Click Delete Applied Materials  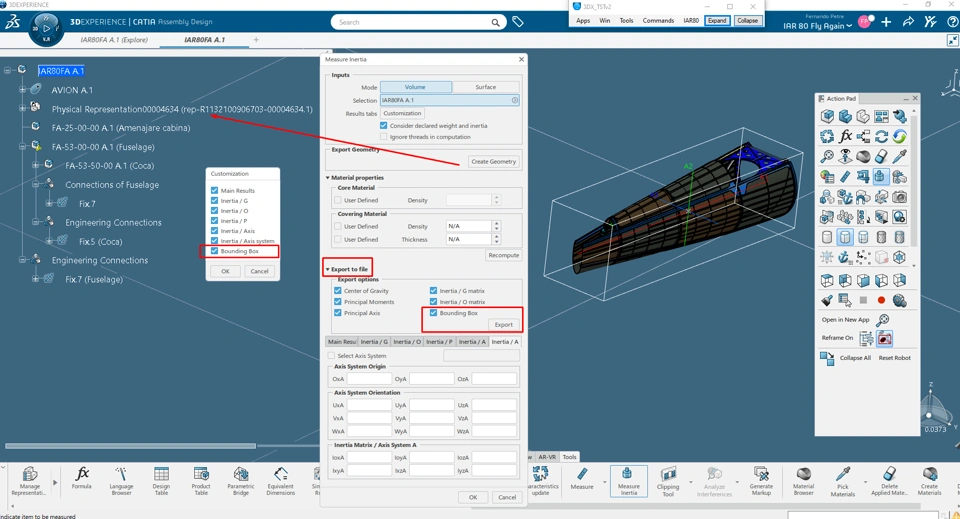(x=889, y=481)
